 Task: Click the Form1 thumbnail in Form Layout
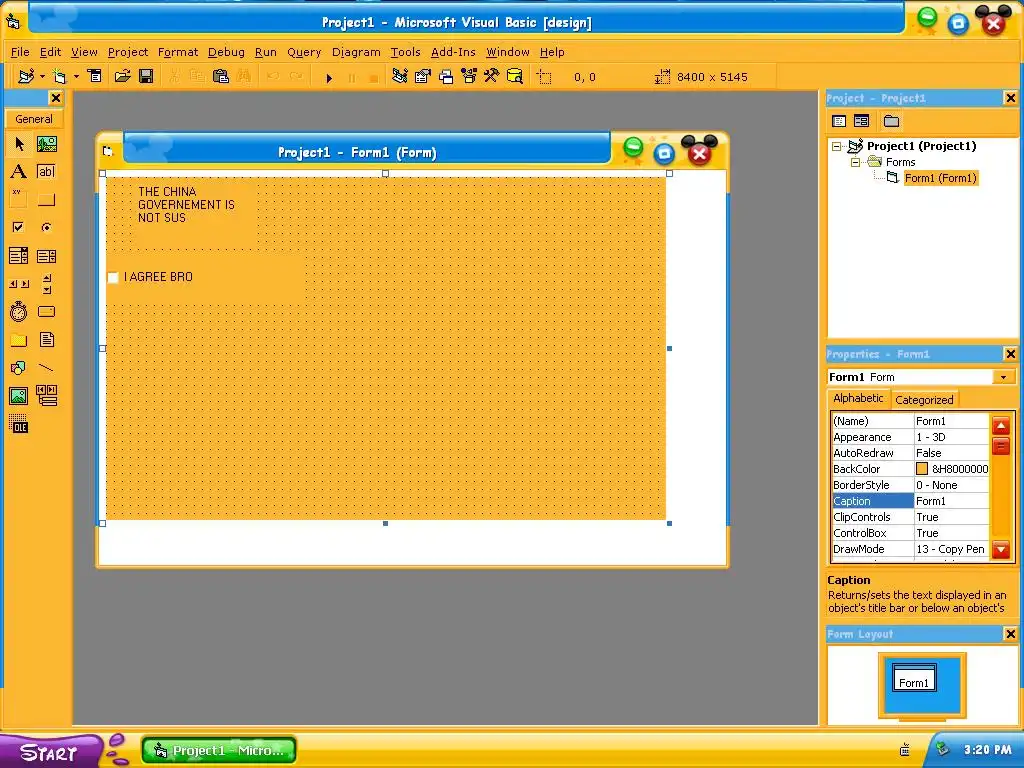tap(914, 678)
